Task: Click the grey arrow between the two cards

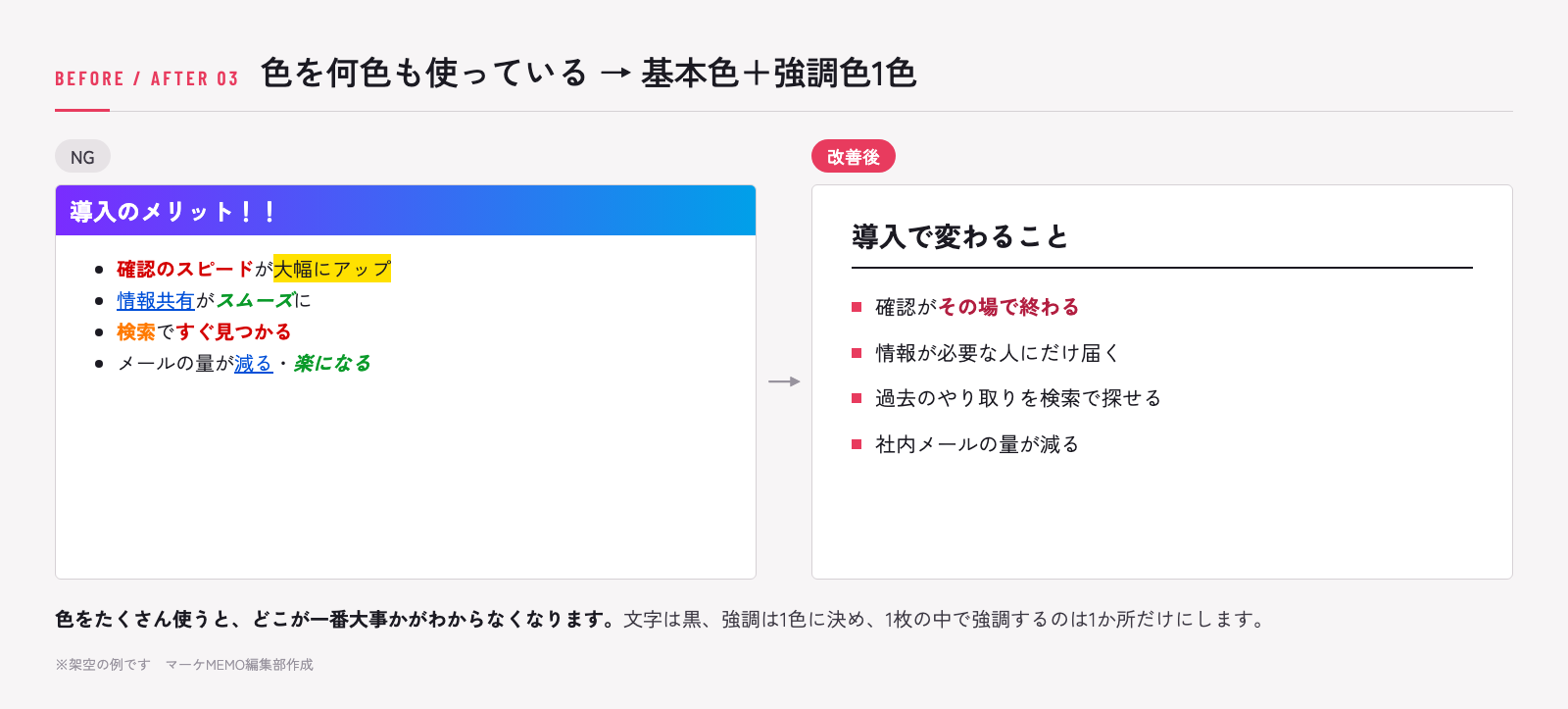Action: 784,381
